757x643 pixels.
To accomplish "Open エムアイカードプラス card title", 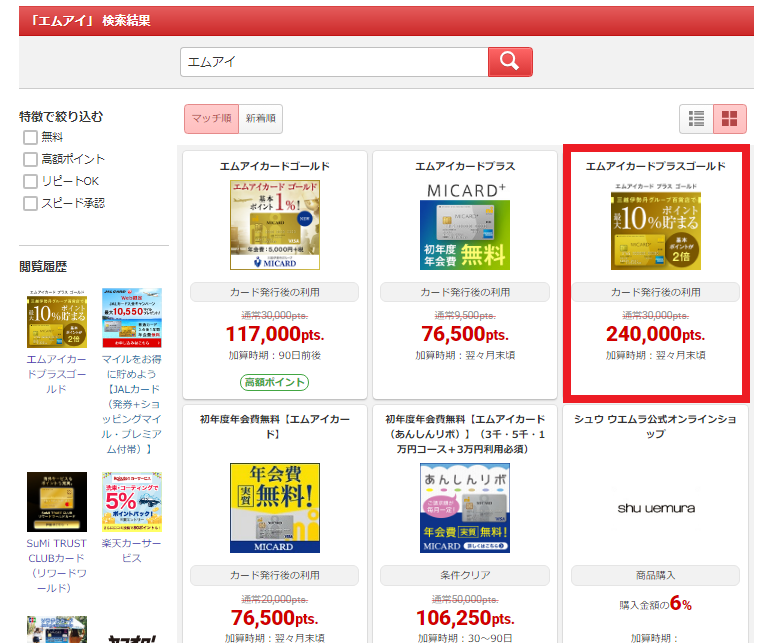I will (465, 166).
